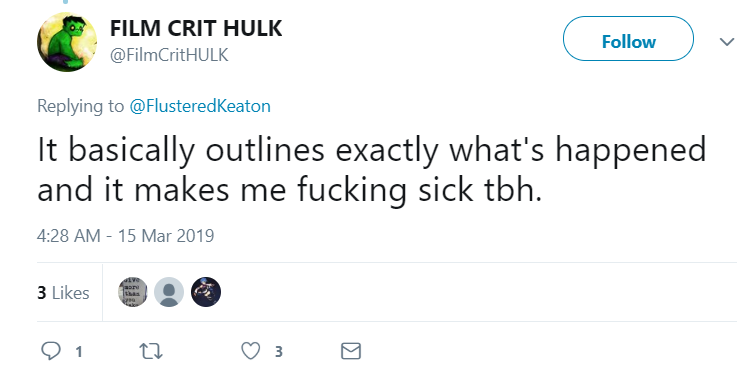753x371 pixels.
Task: Open the default grey silhouette liker avatar
Action: point(169,292)
